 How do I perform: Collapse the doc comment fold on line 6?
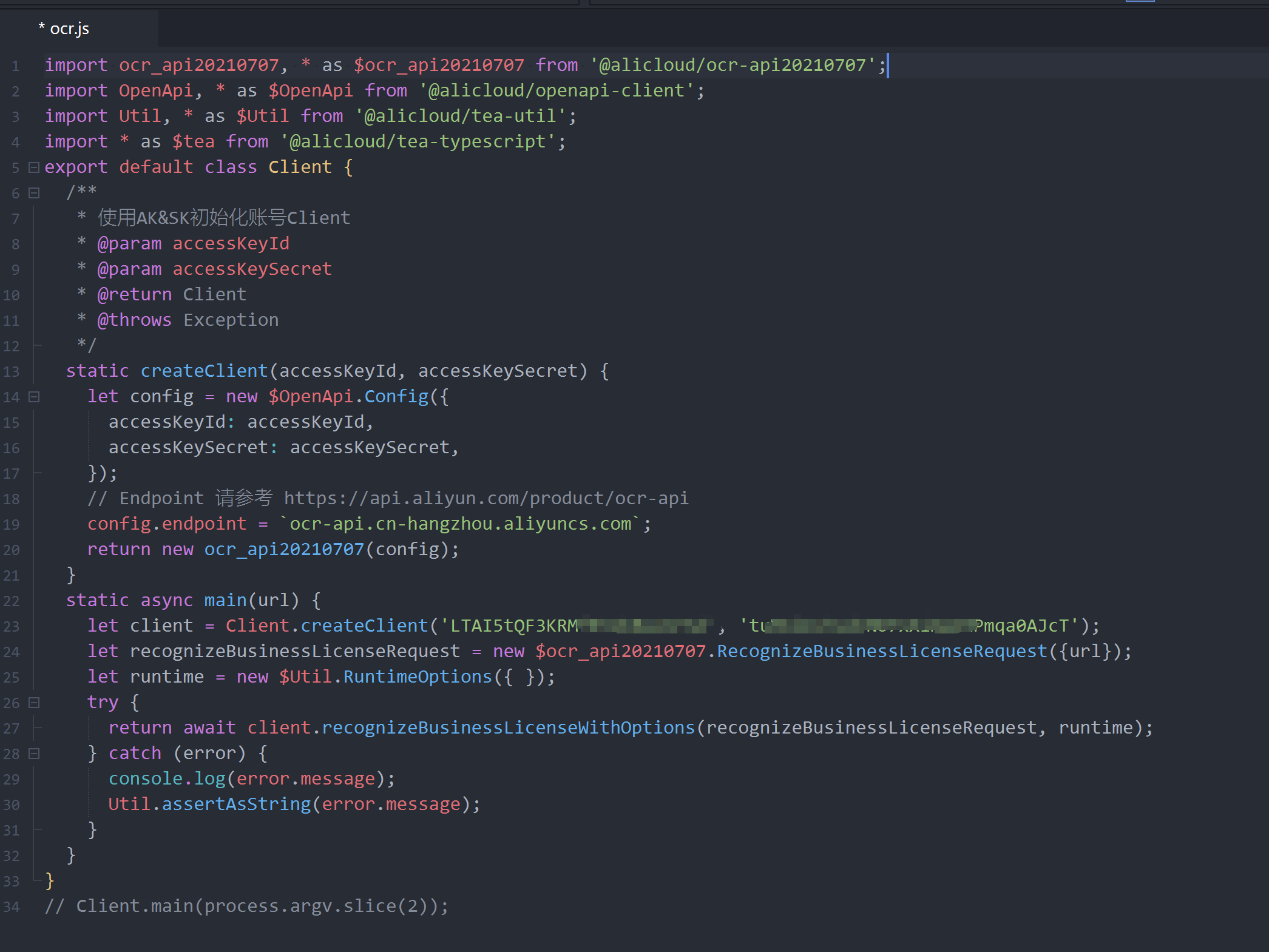[x=34, y=193]
